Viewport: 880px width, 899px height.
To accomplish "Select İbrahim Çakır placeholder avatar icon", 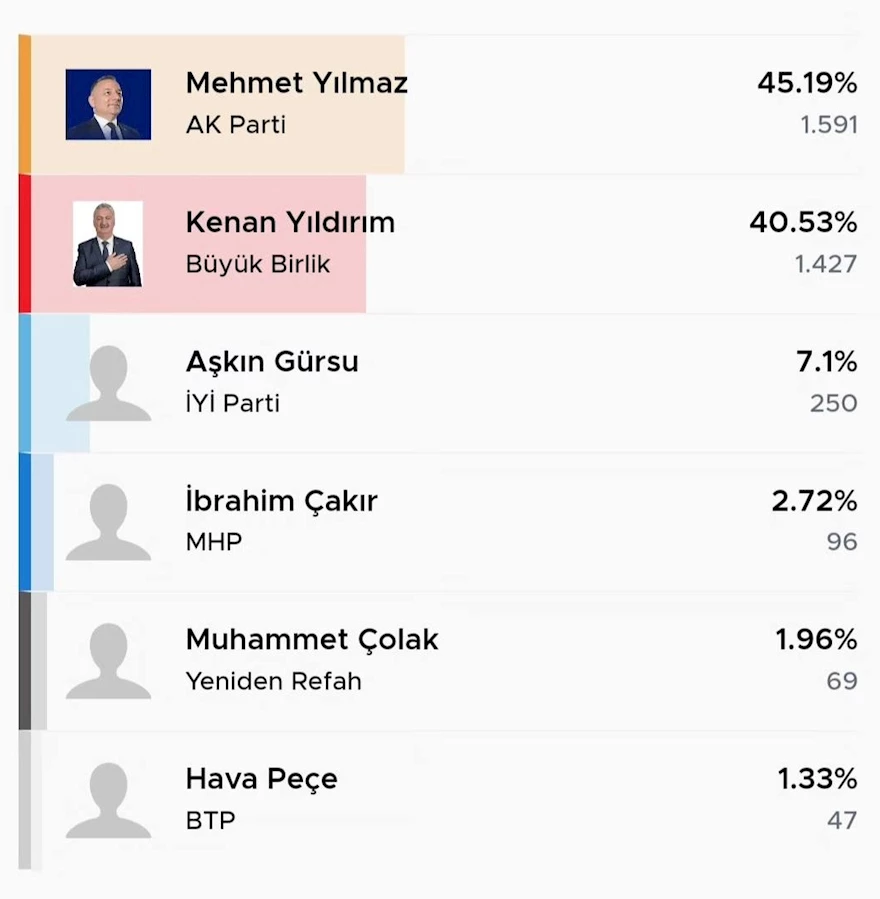I will pos(108,522).
